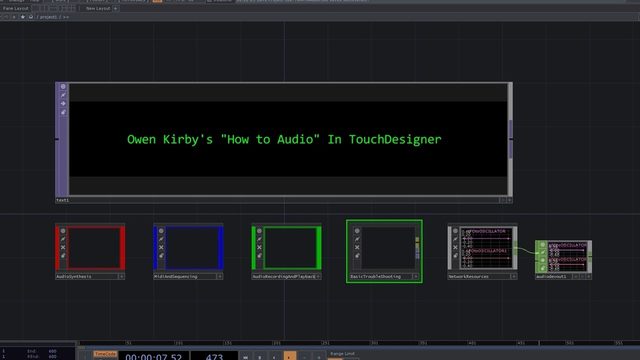Click the BasicTroubleShooting name label

[376, 277]
